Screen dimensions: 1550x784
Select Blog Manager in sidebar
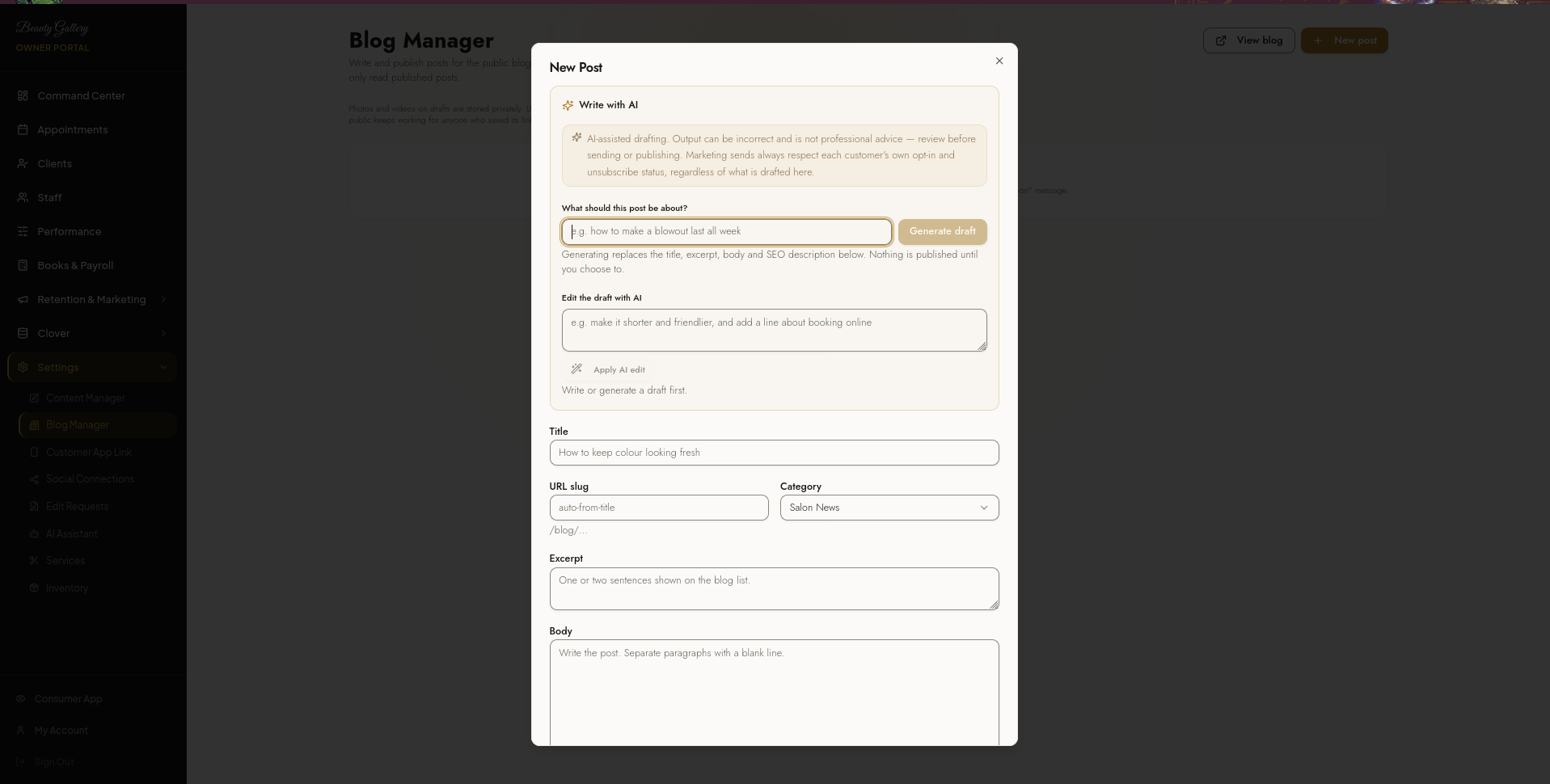click(x=97, y=424)
